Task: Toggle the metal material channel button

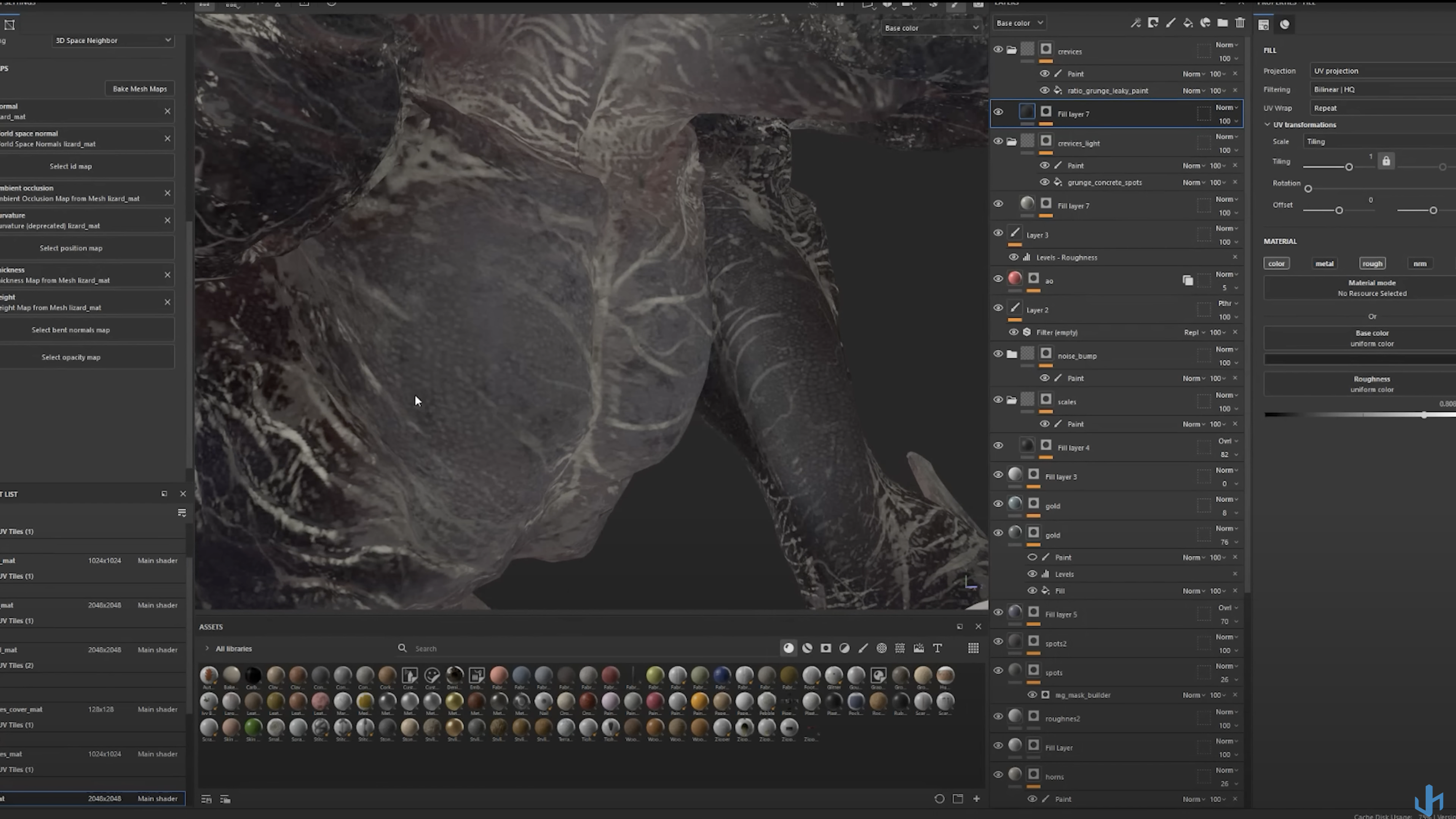Action: 1324,263
